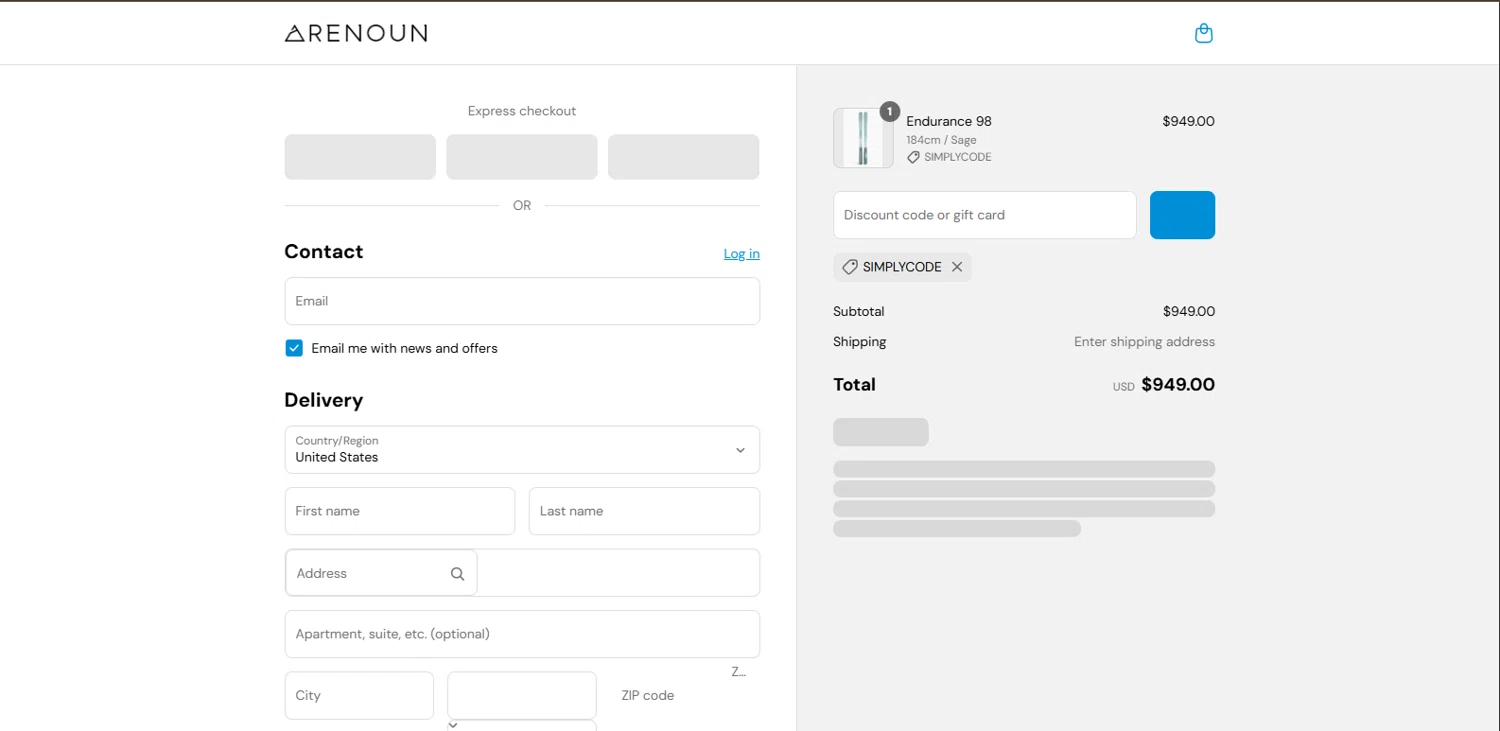Click the Email input field

pyautogui.click(x=522, y=301)
